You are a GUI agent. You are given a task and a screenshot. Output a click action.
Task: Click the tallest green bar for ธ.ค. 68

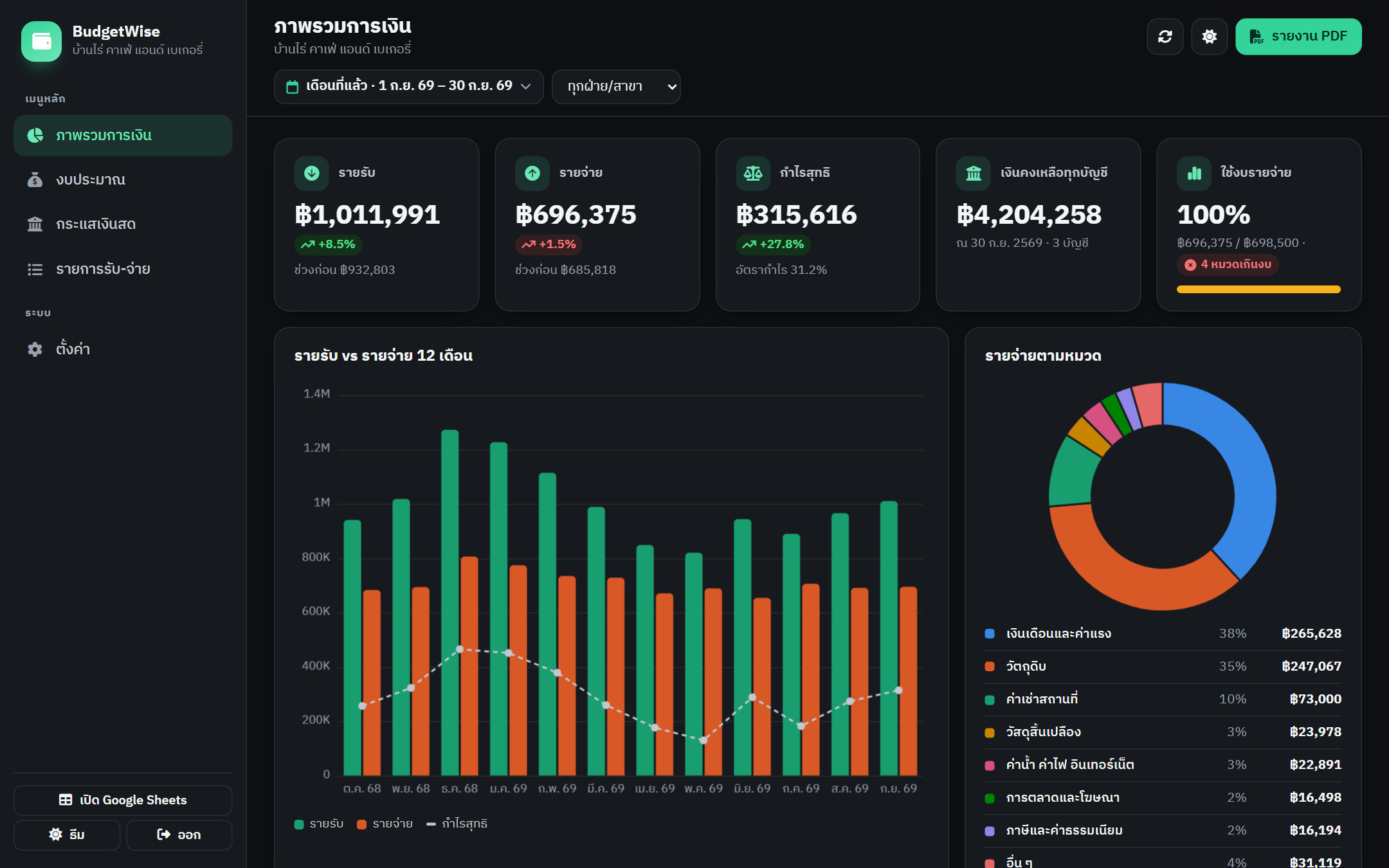(x=450, y=602)
